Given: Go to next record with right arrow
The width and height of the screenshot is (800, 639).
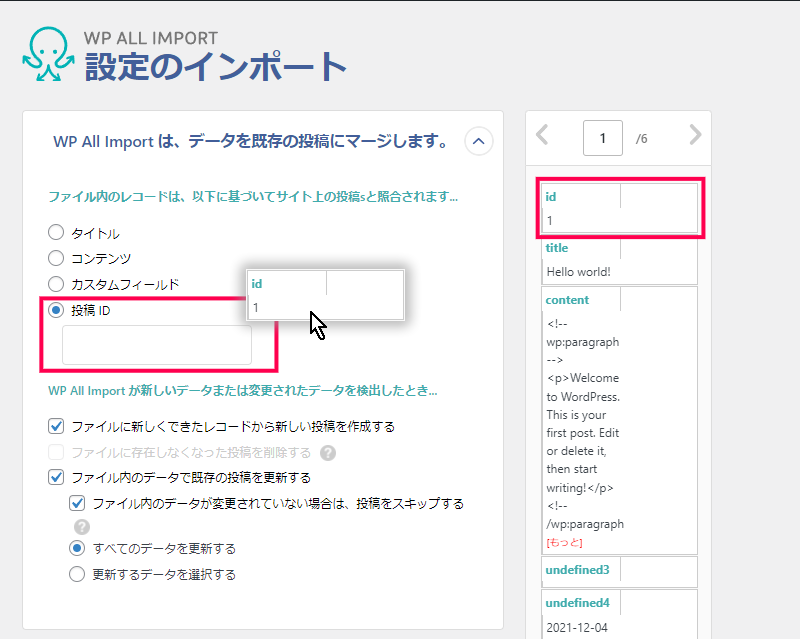Looking at the screenshot, I should tap(695, 135).
